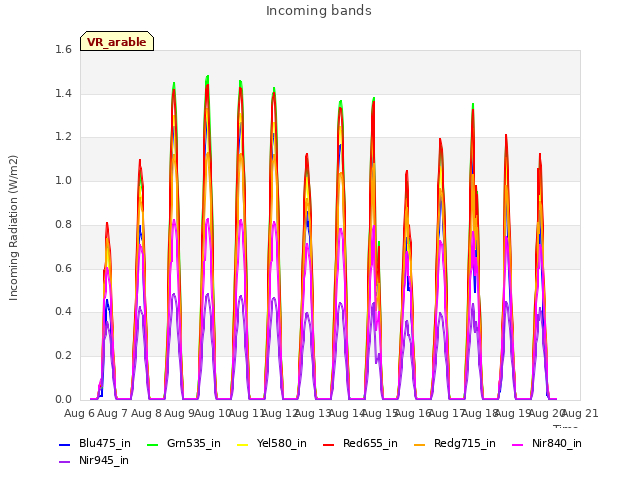
Task: Toggle the Blu475_in legend entry
Action: point(95,443)
